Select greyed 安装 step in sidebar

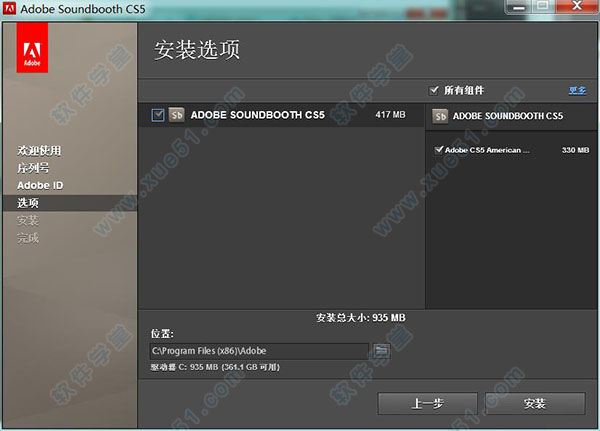(28, 220)
